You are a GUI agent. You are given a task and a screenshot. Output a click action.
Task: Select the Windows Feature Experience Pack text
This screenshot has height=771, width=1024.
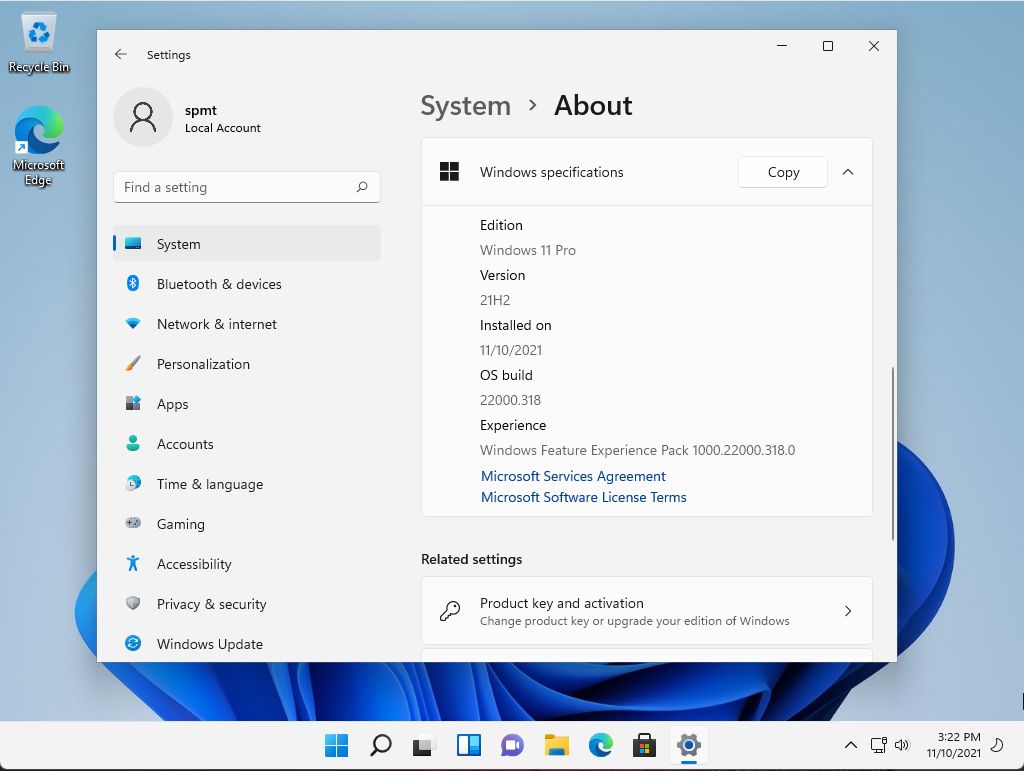[637, 450]
